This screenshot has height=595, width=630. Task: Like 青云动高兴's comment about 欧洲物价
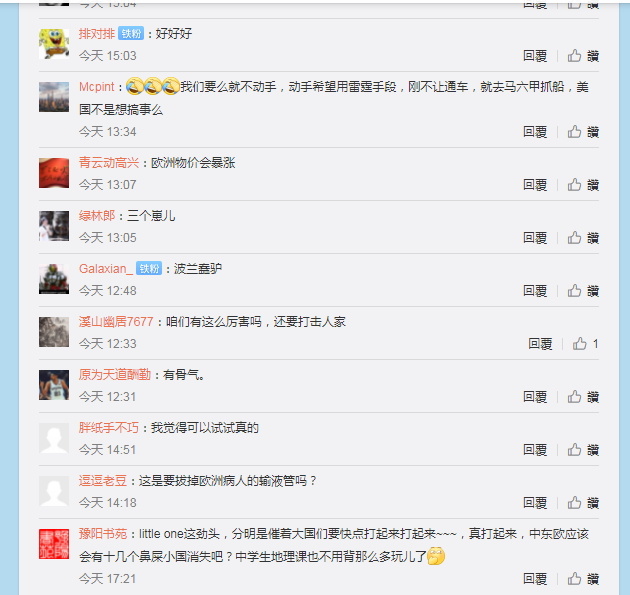[583, 185]
